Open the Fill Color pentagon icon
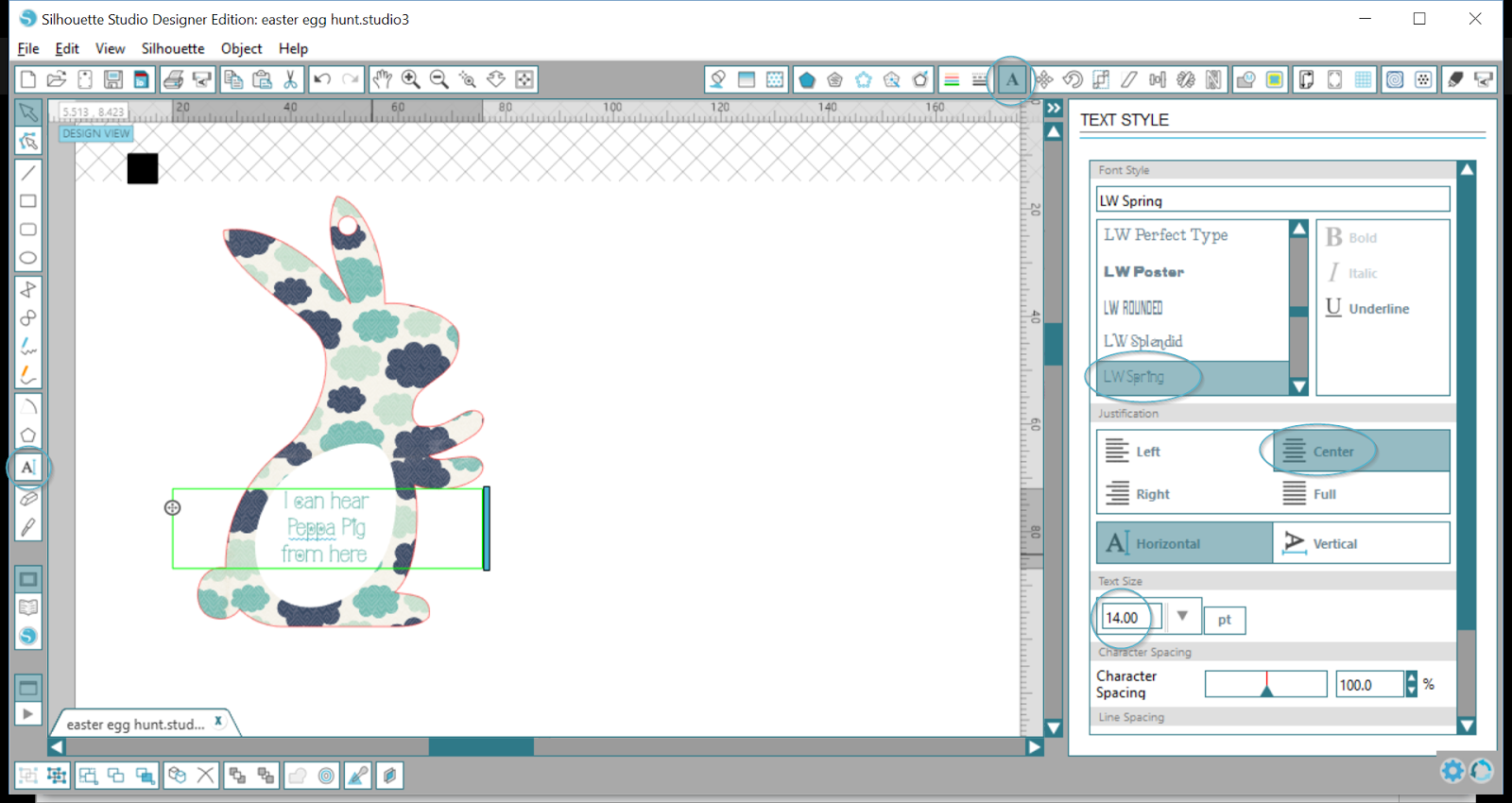The width and height of the screenshot is (1512, 803). click(806, 79)
